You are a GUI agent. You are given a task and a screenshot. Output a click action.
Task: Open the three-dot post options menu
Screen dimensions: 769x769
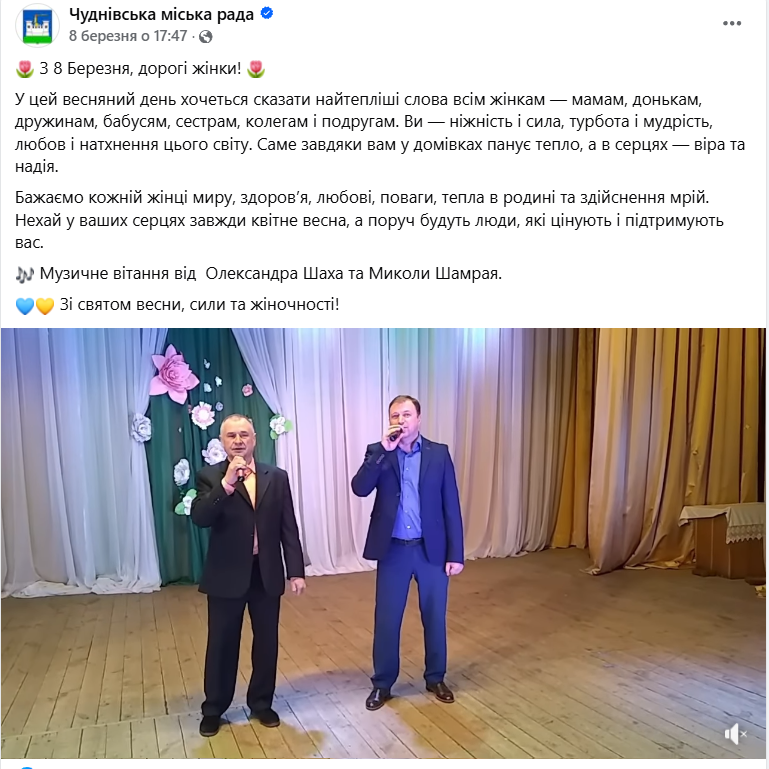pyautogui.click(x=732, y=23)
